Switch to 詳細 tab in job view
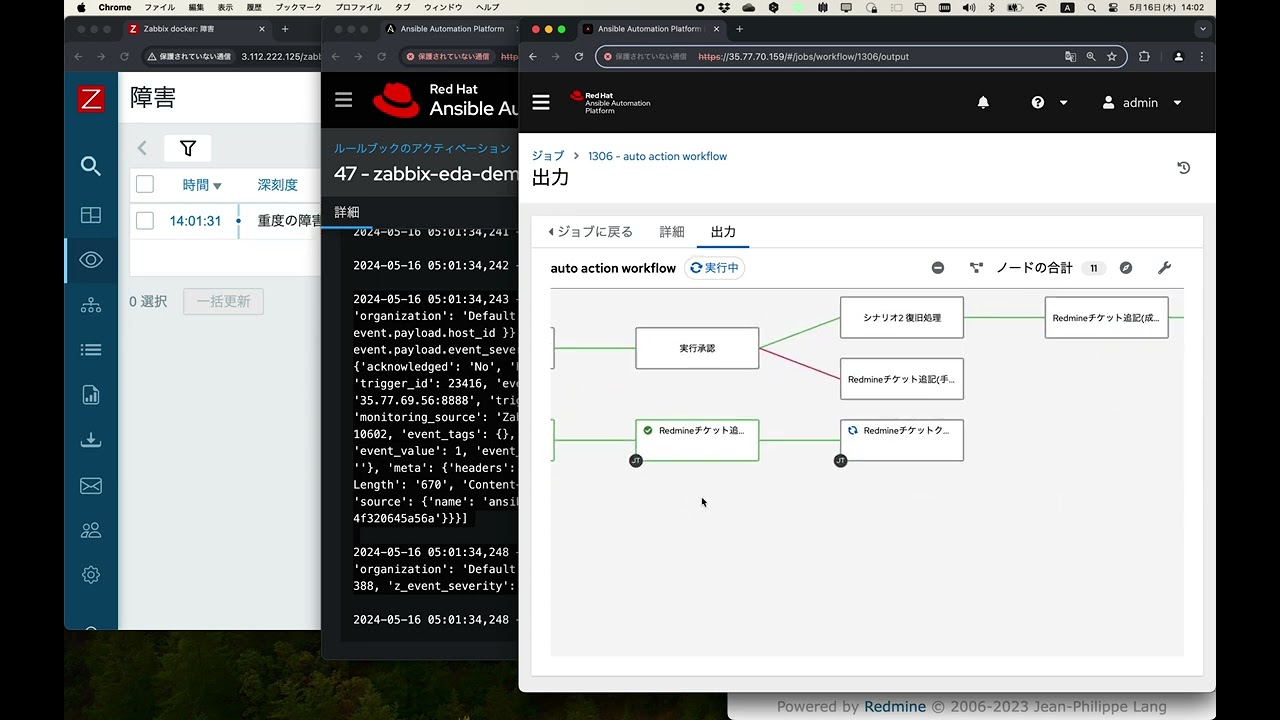Viewport: 1280px width, 720px height. pos(672,232)
